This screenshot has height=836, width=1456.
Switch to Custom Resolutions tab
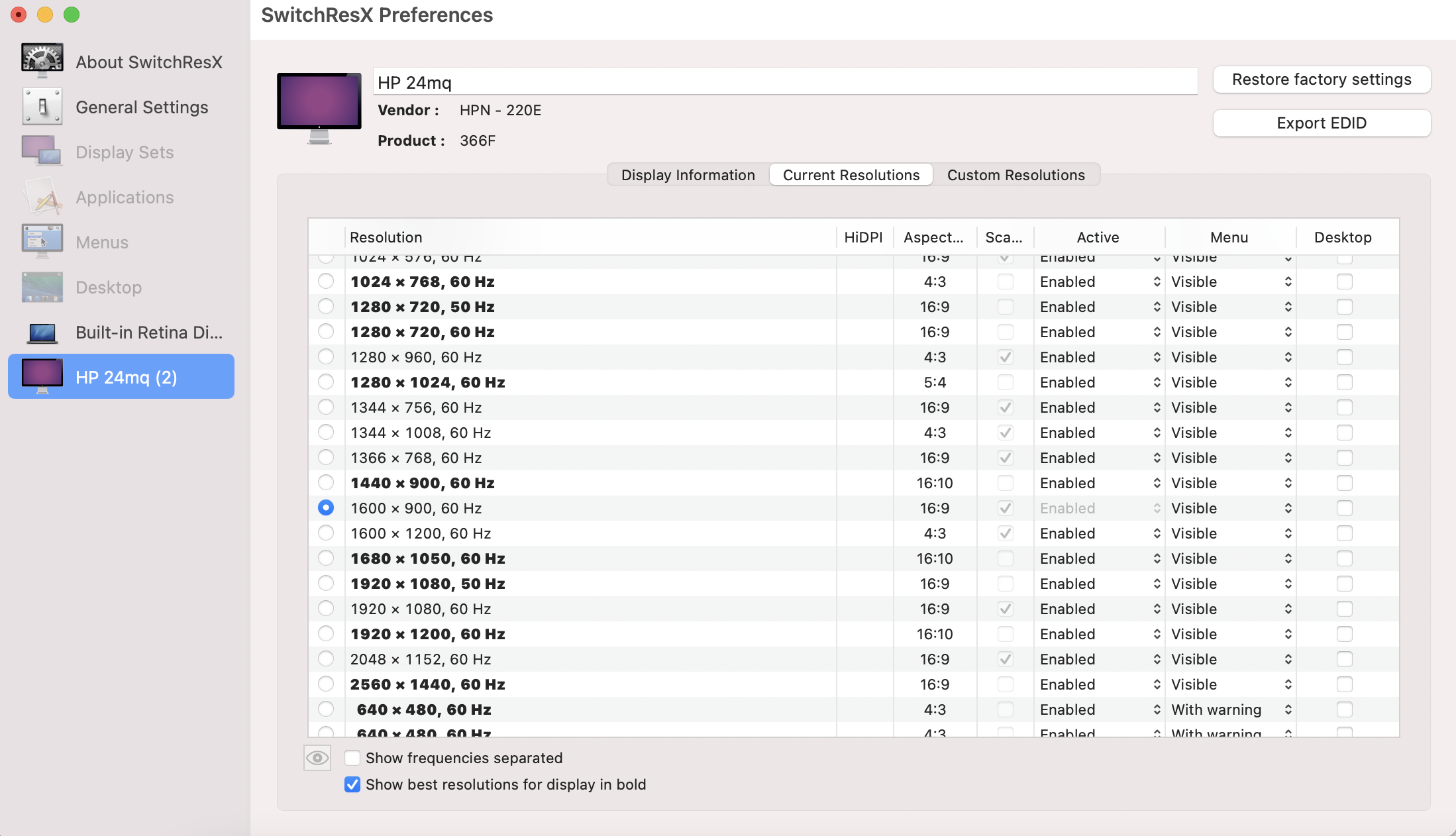1016,175
